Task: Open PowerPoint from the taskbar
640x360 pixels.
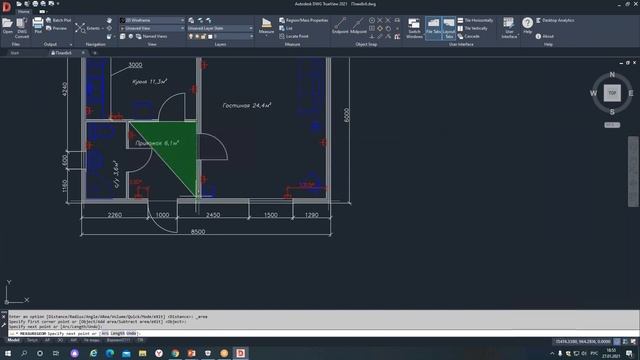Action: 191,353
